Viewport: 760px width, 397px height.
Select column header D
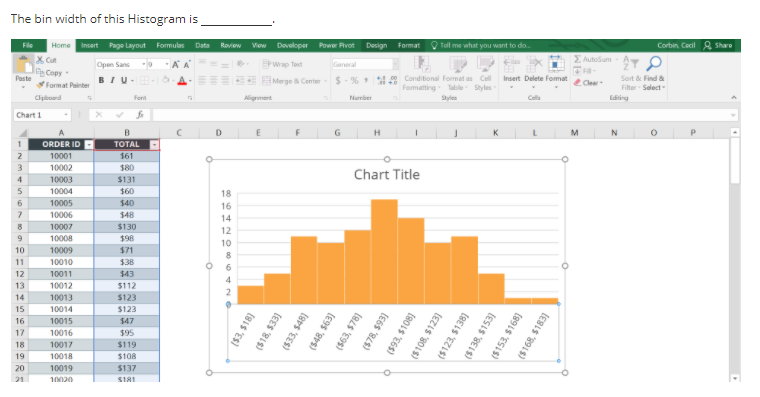click(x=219, y=132)
